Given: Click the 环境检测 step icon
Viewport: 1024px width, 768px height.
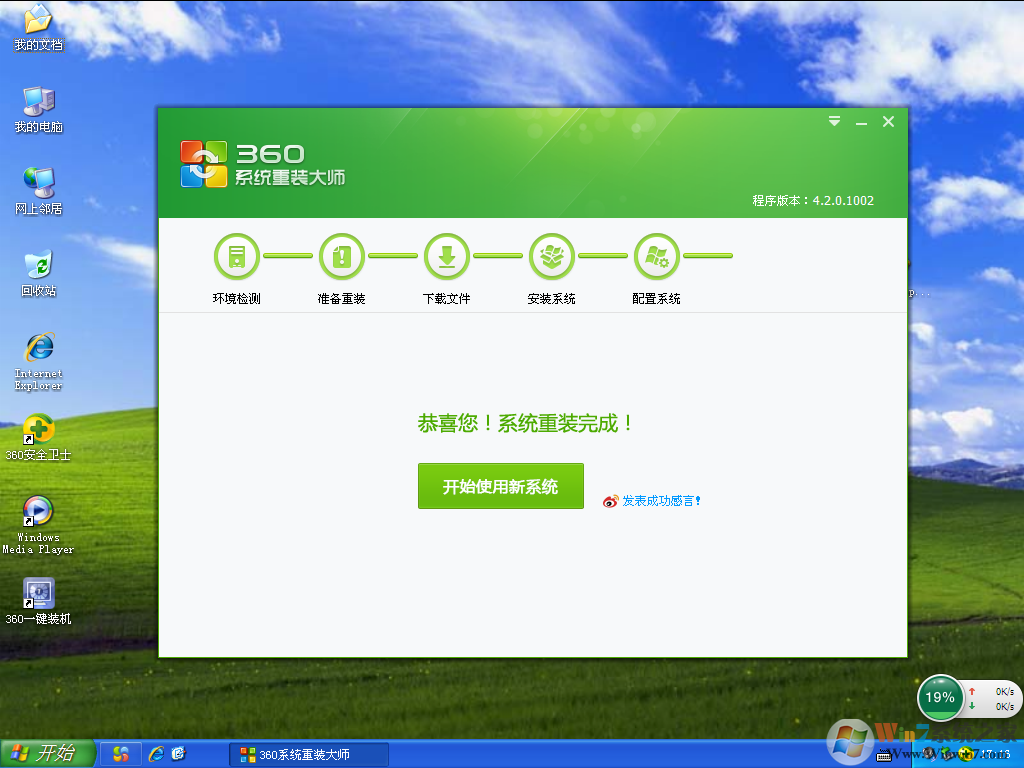Looking at the screenshot, I should click(236, 256).
